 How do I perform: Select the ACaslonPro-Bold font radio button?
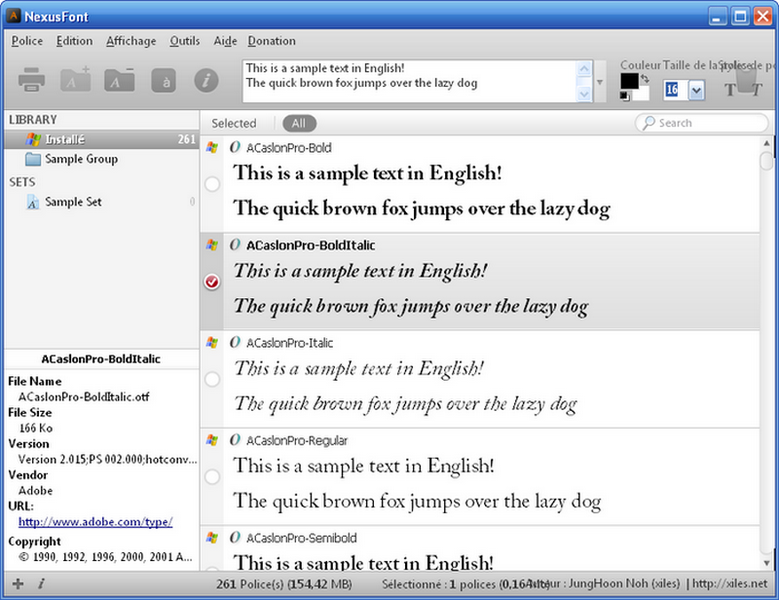click(212, 184)
